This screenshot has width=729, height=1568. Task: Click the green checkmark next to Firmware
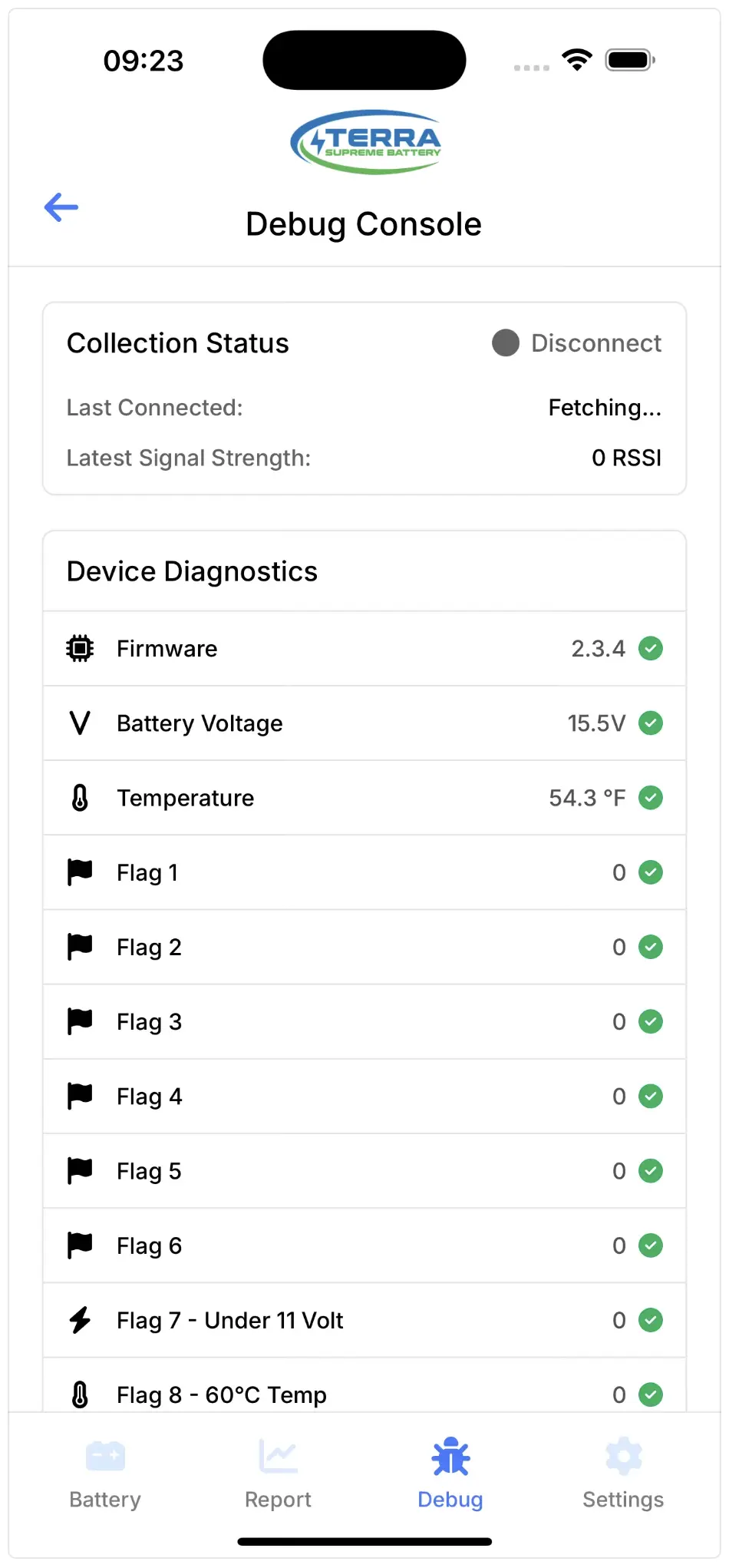[x=651, y=649]
